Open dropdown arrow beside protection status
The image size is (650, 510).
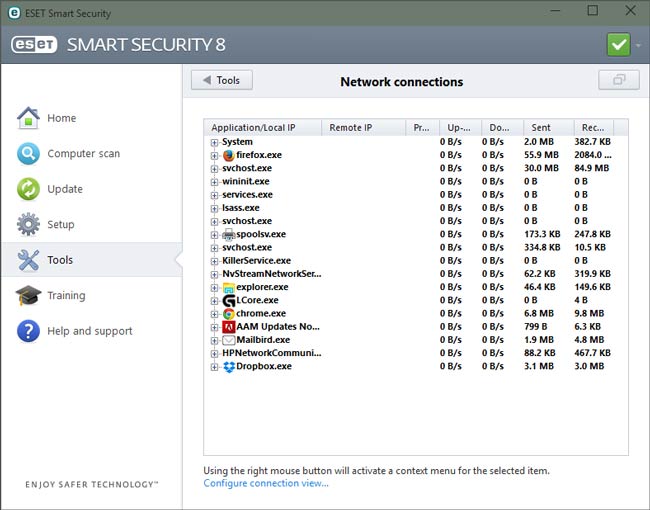point(638,45)
